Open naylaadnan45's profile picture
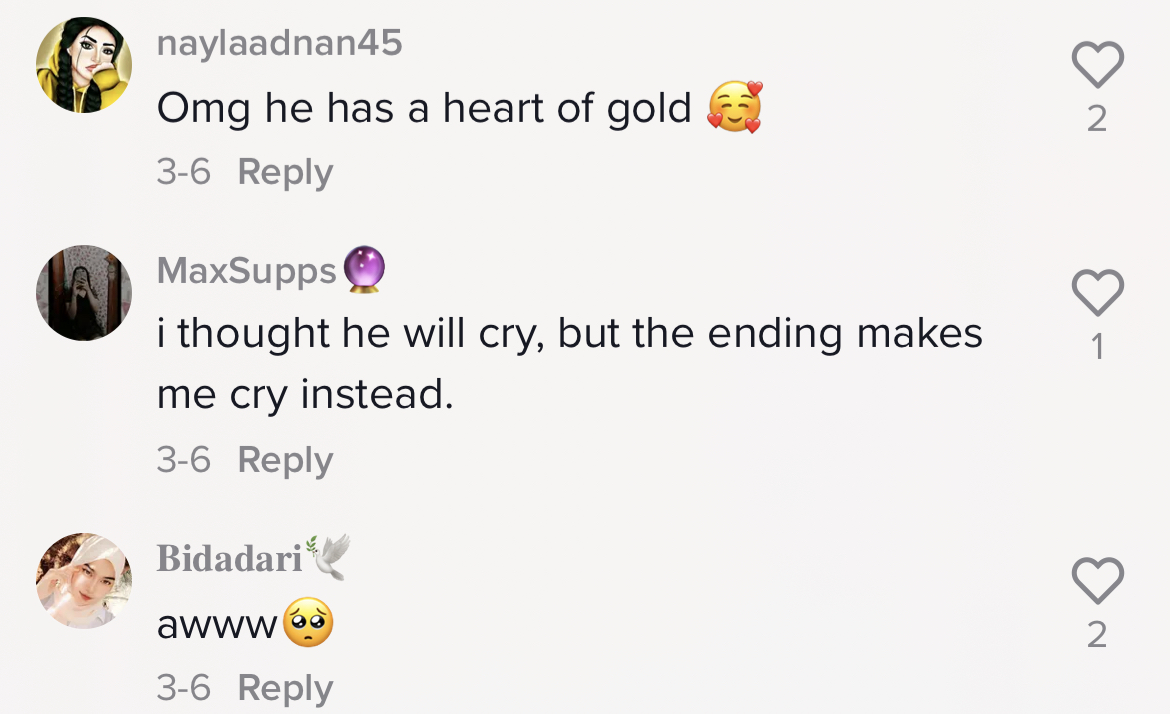The image size is (1170, 714). coord(84,65)
